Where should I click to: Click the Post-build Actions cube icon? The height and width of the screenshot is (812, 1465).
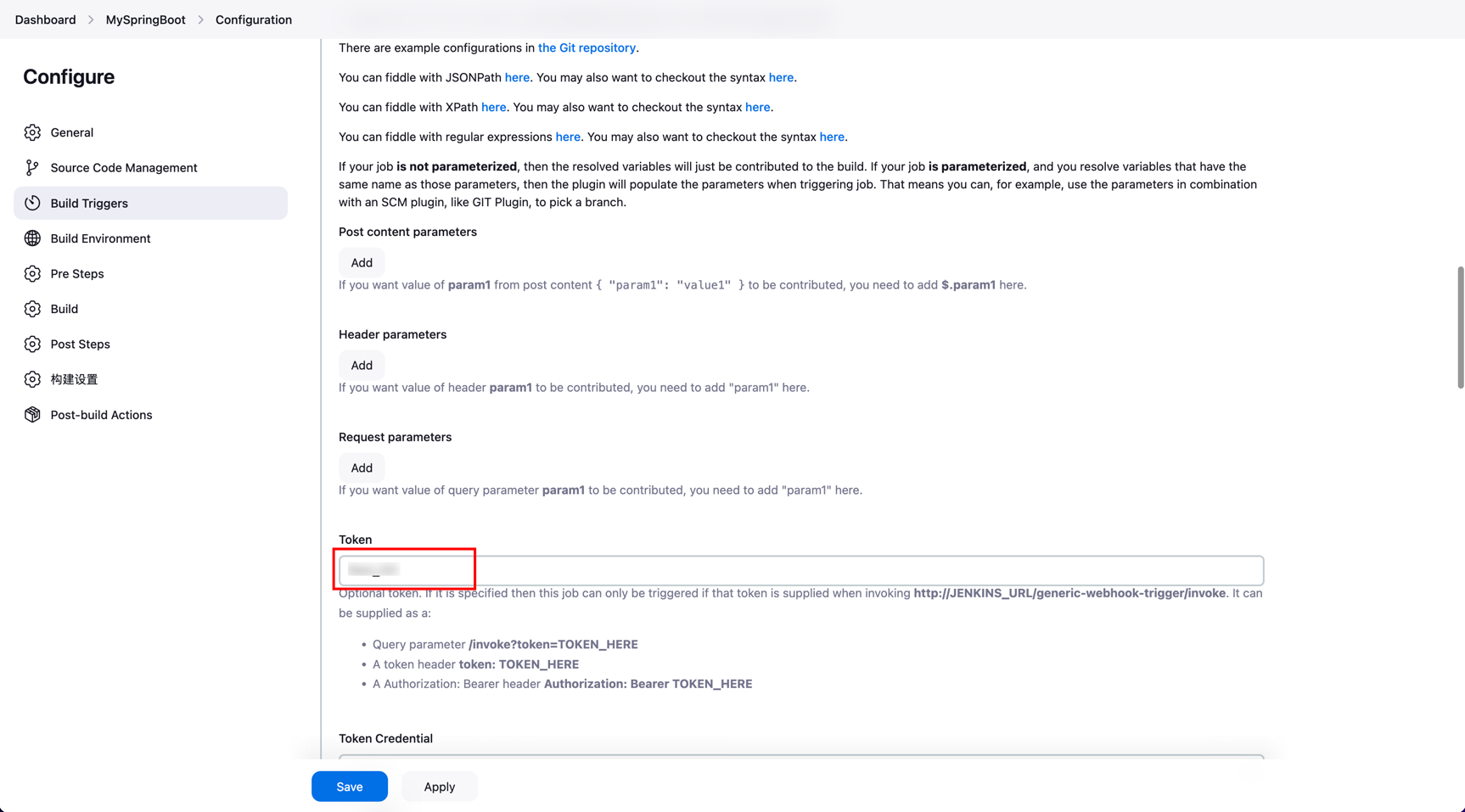(x=32, y=415)
